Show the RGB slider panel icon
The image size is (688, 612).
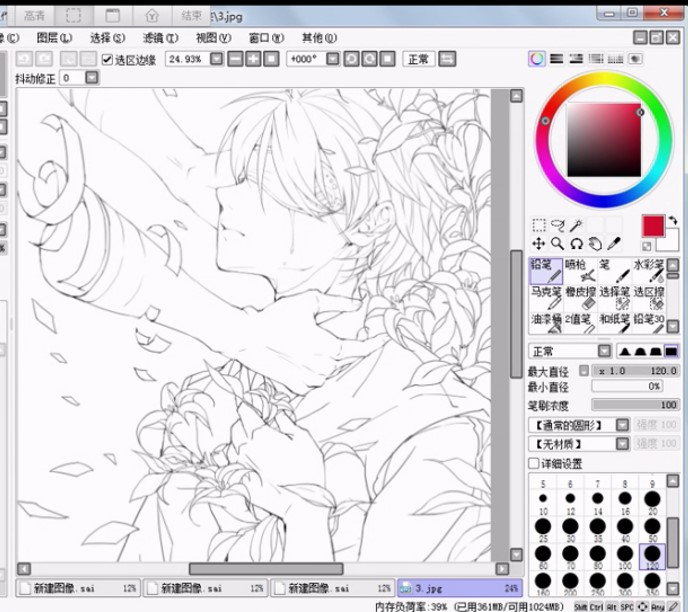557,59
